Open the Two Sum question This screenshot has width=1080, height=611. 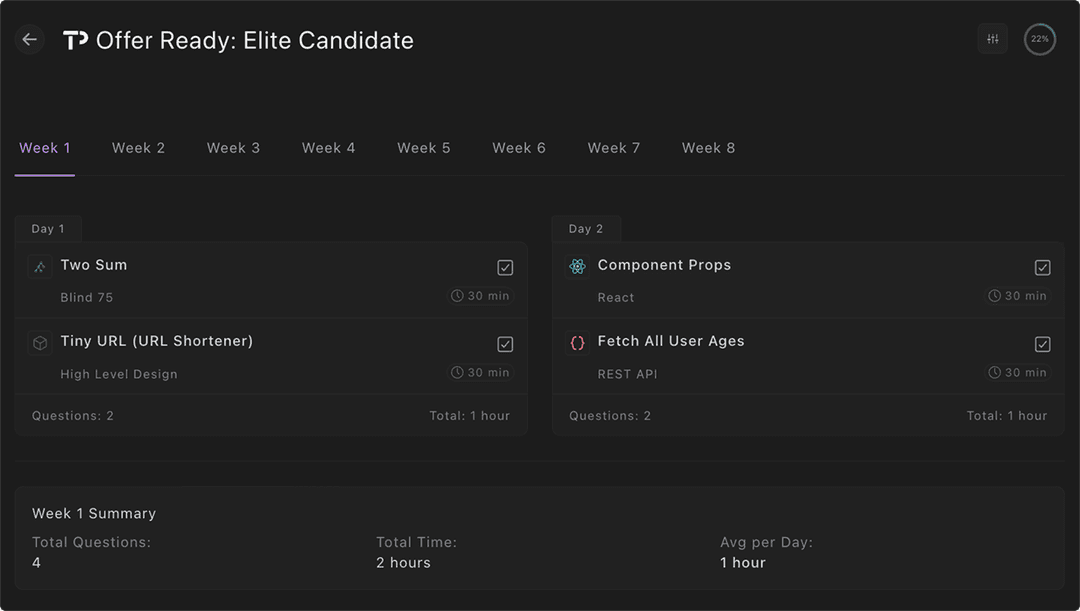pyautogui.click(x=94, y=265)
